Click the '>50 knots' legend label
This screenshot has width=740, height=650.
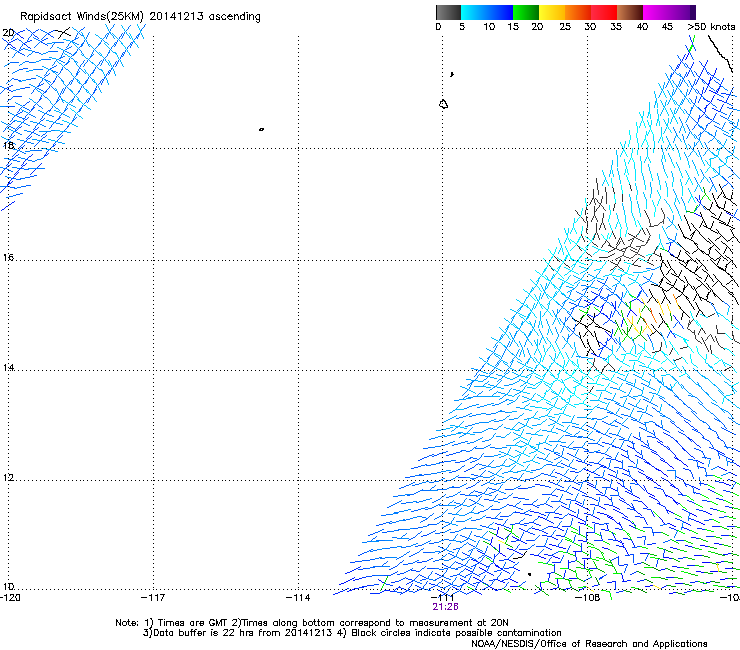711,27
